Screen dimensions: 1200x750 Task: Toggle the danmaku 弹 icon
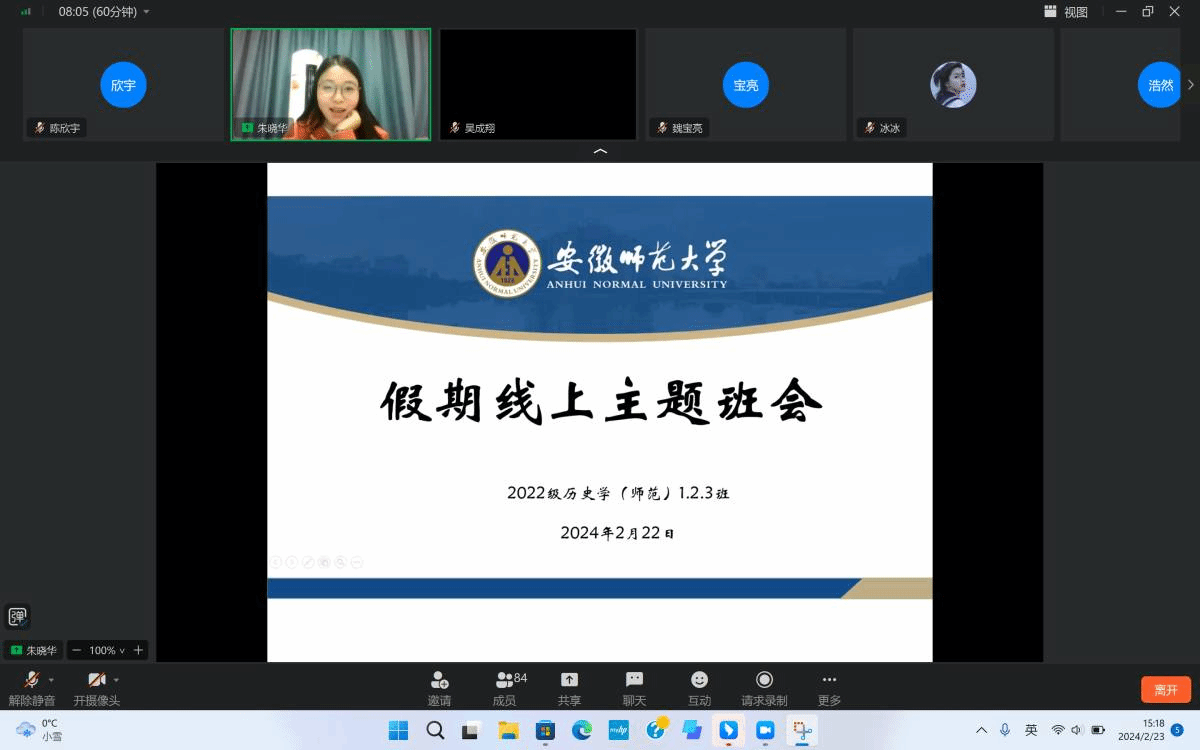[18, 616]
